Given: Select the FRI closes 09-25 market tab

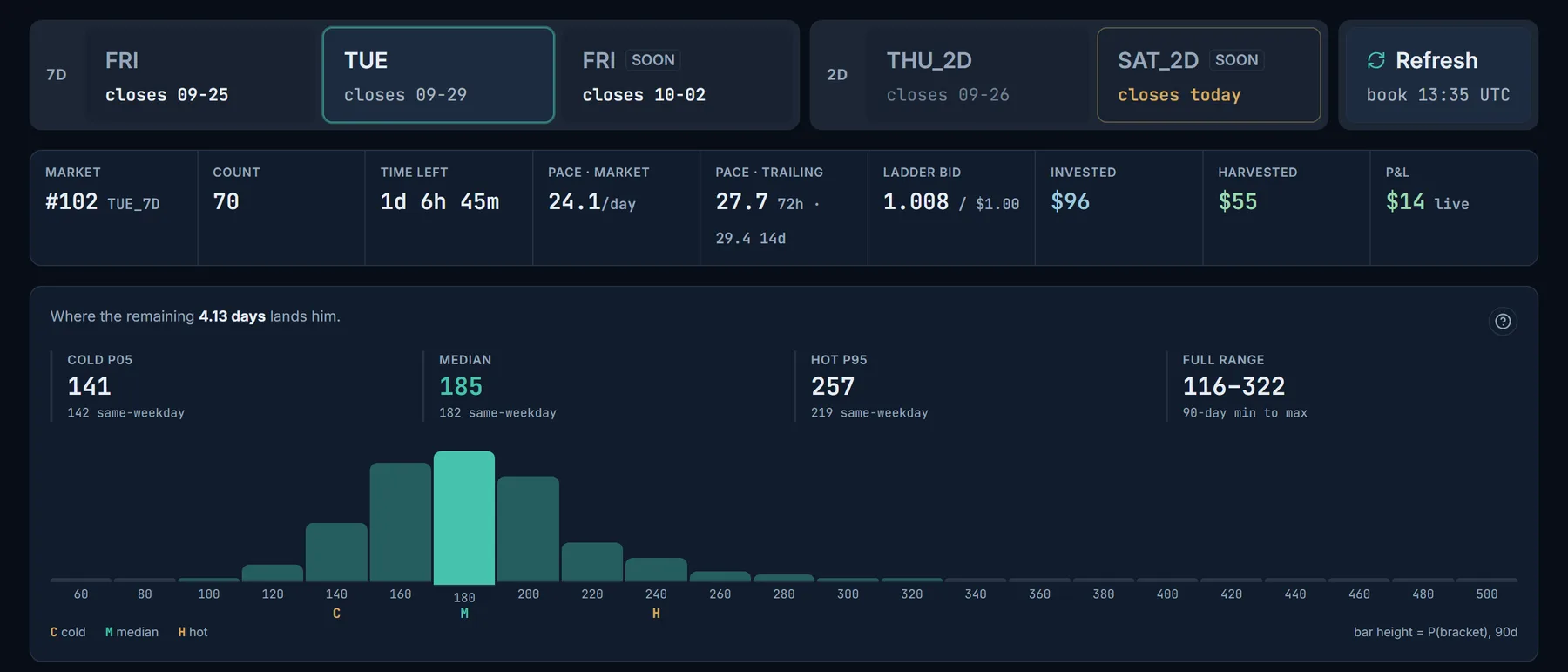Looking at the screenshot, I should (203, 75).
